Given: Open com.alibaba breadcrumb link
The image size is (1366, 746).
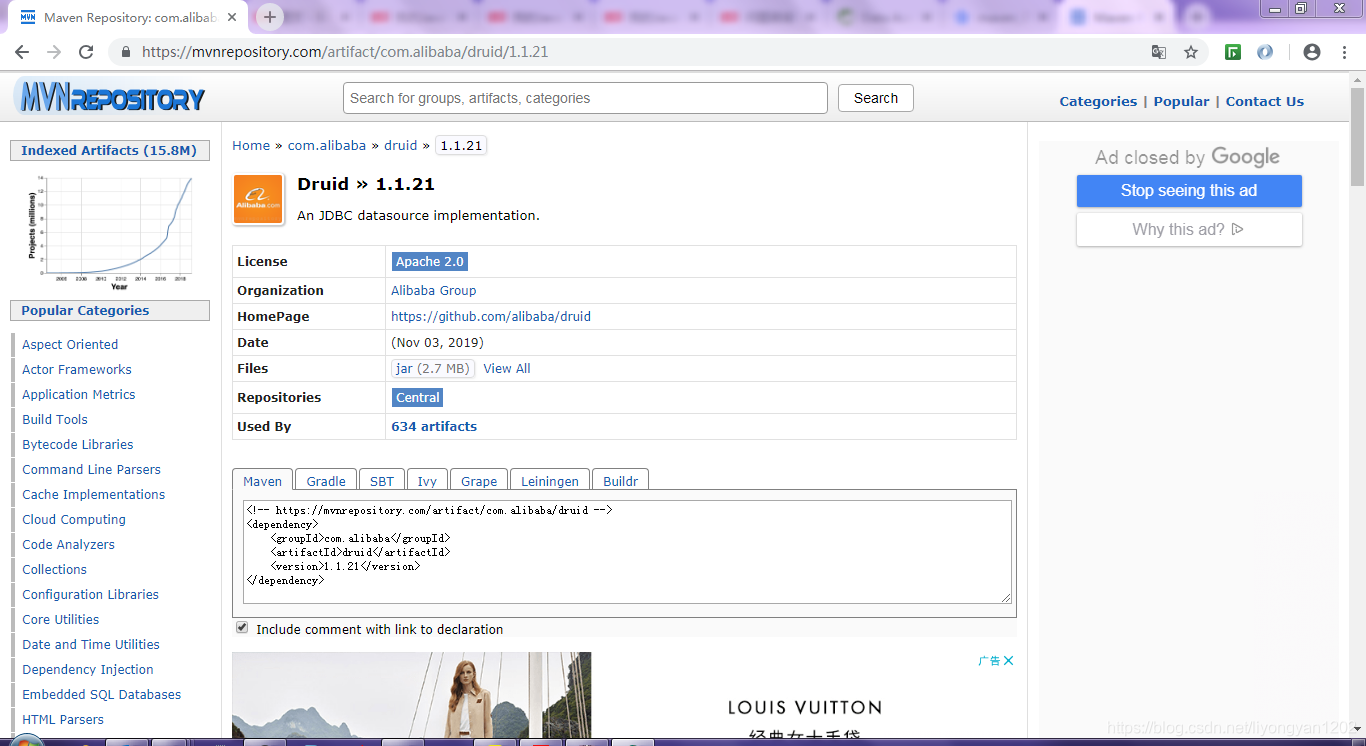Looking at the screenshot, I should tap(327, 145).
